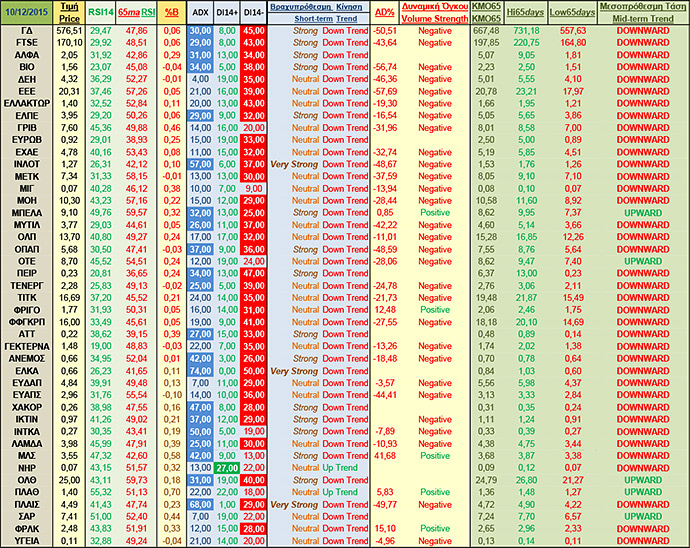Select the FTSE row label

coord(28,44)
